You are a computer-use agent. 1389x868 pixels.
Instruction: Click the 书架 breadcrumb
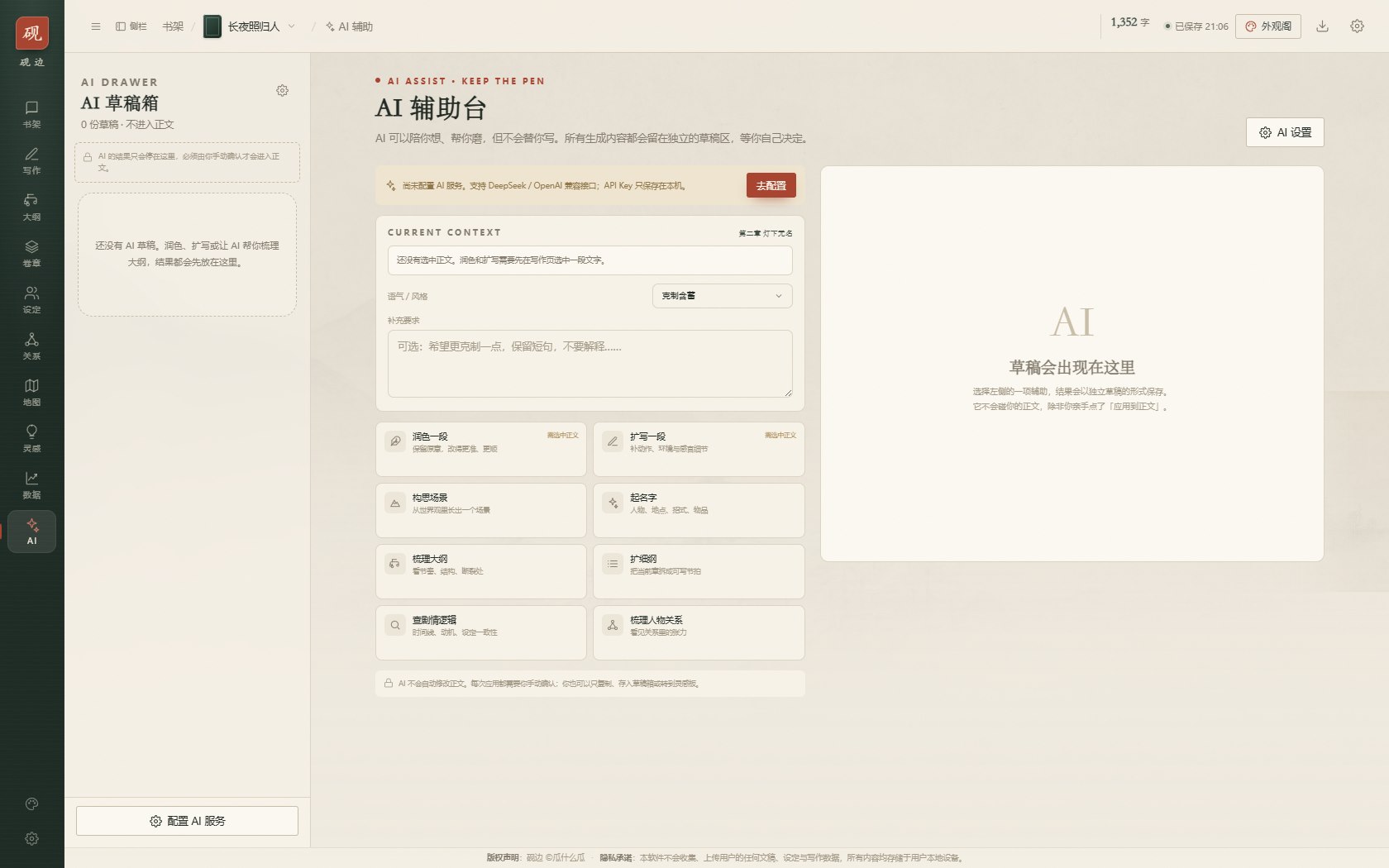click(x=173, y=26)
